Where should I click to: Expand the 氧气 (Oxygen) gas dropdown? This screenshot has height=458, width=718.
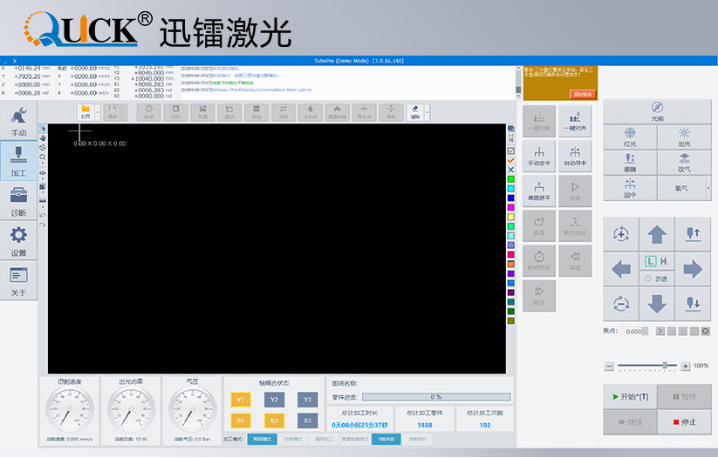(709, 187)
